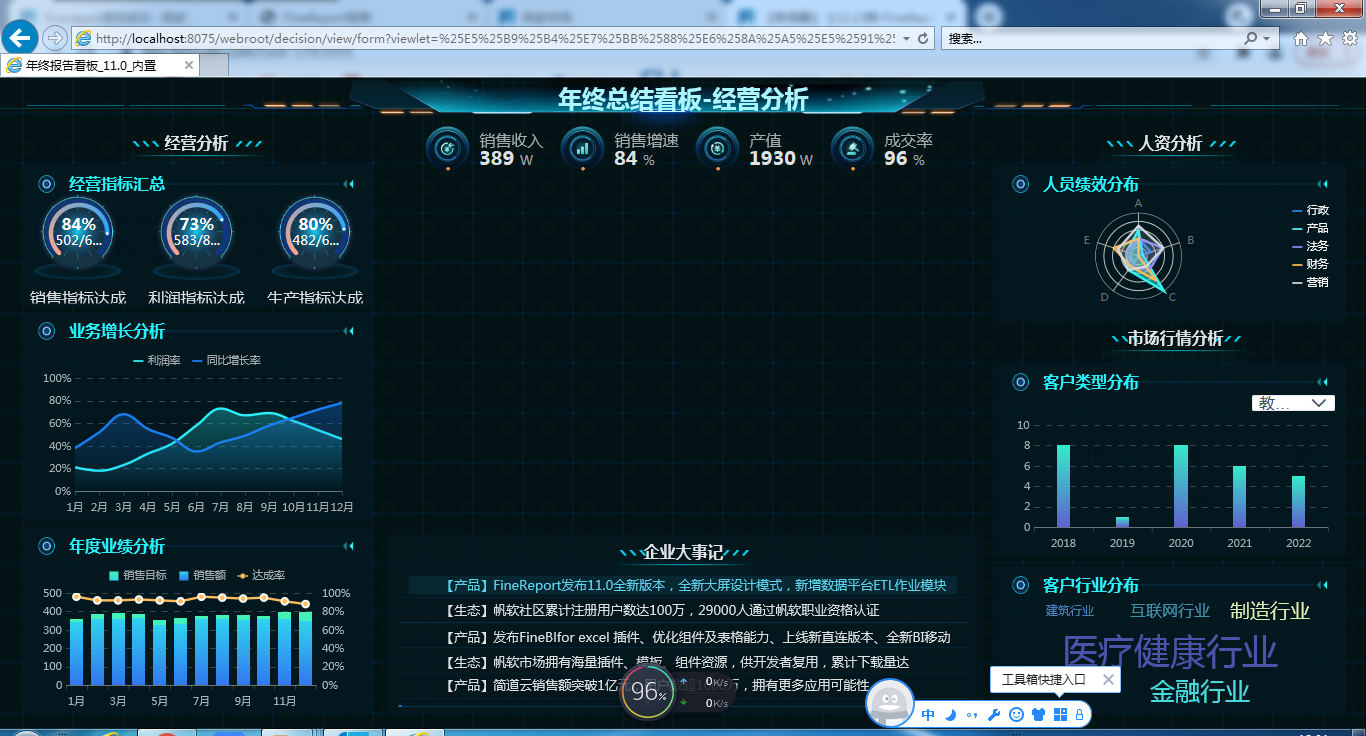Toggle the 同比增长率 legend series
This screenshot has width=1366, height=736.
tap(226, 360)
